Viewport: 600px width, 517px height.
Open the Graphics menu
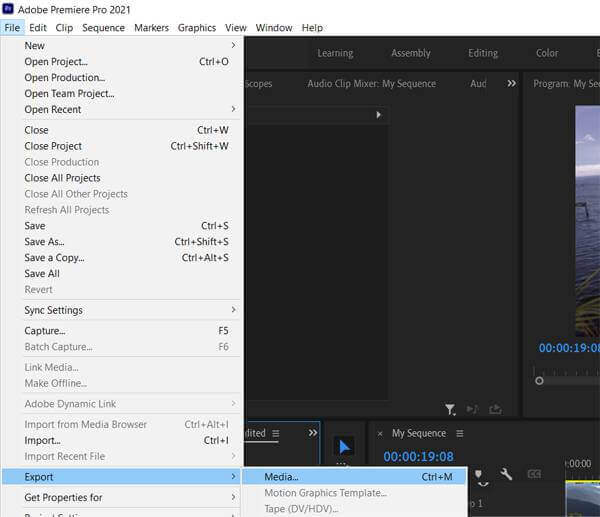[197, 28]
